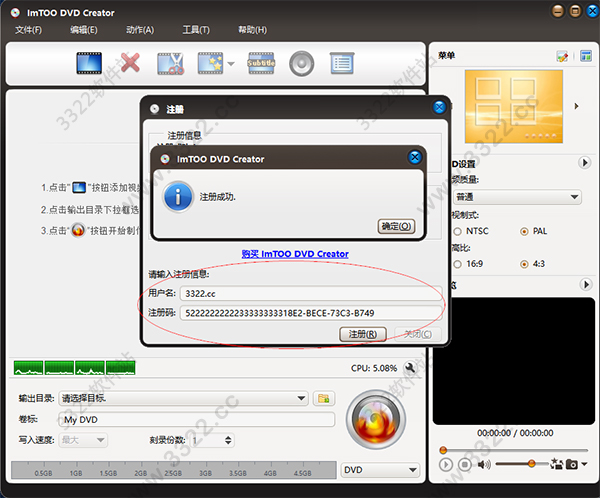This screenshot has height=498, width=600.
Task: Click the big flame Burn button
Action: pyautogui.click(x=376, y=420)
